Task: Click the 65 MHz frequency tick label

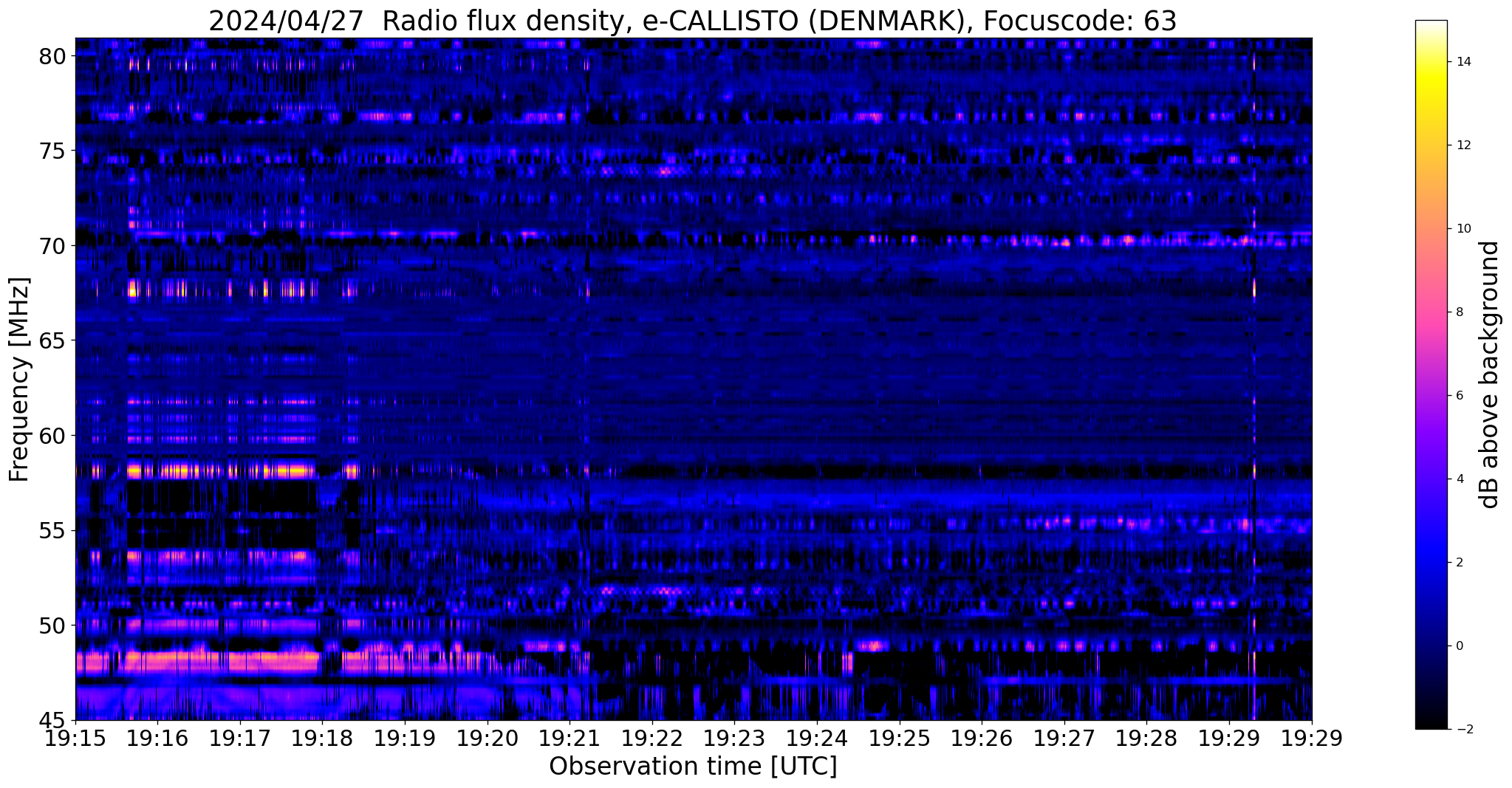Action: coord(52,340)
